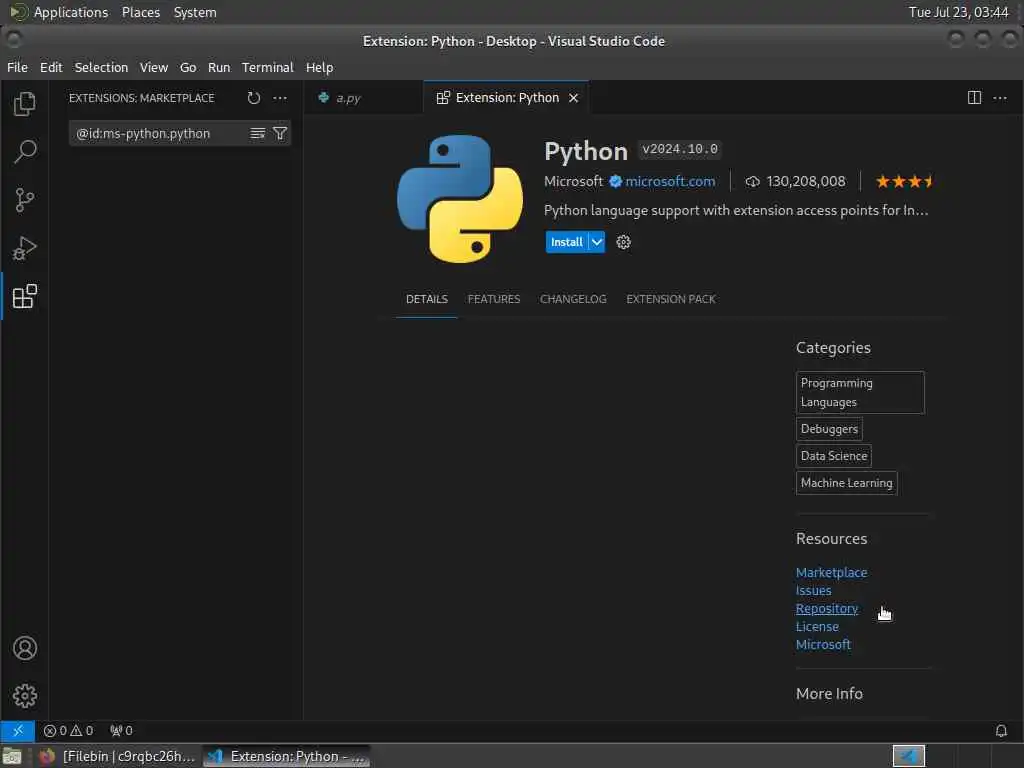Select the Debuggers category
The image size is (1024, 768).
pos(829,429)
